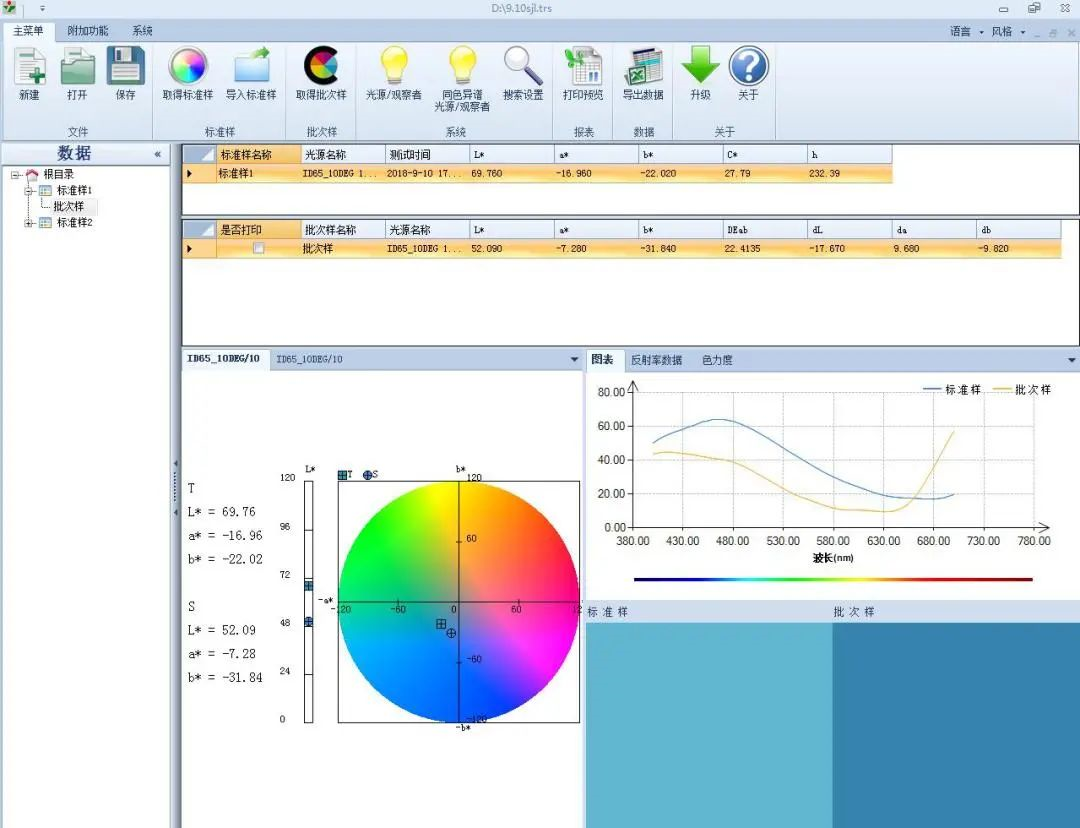This screenshot has width=1080, height=828.
Task: Open a file with 打开 icon
Action: tap(77, 68)
